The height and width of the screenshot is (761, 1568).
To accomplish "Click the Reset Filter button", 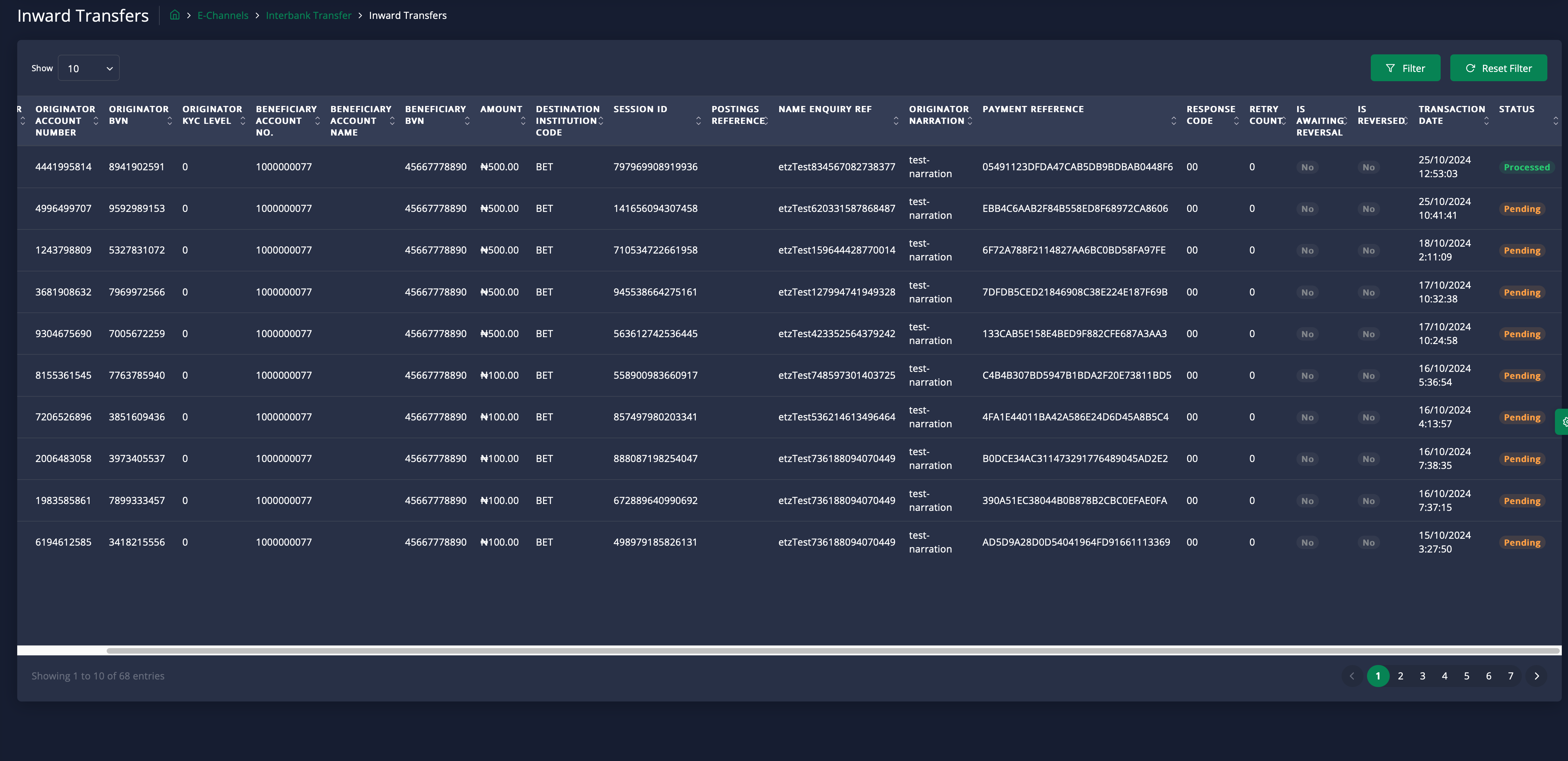I will (1498, 68).
